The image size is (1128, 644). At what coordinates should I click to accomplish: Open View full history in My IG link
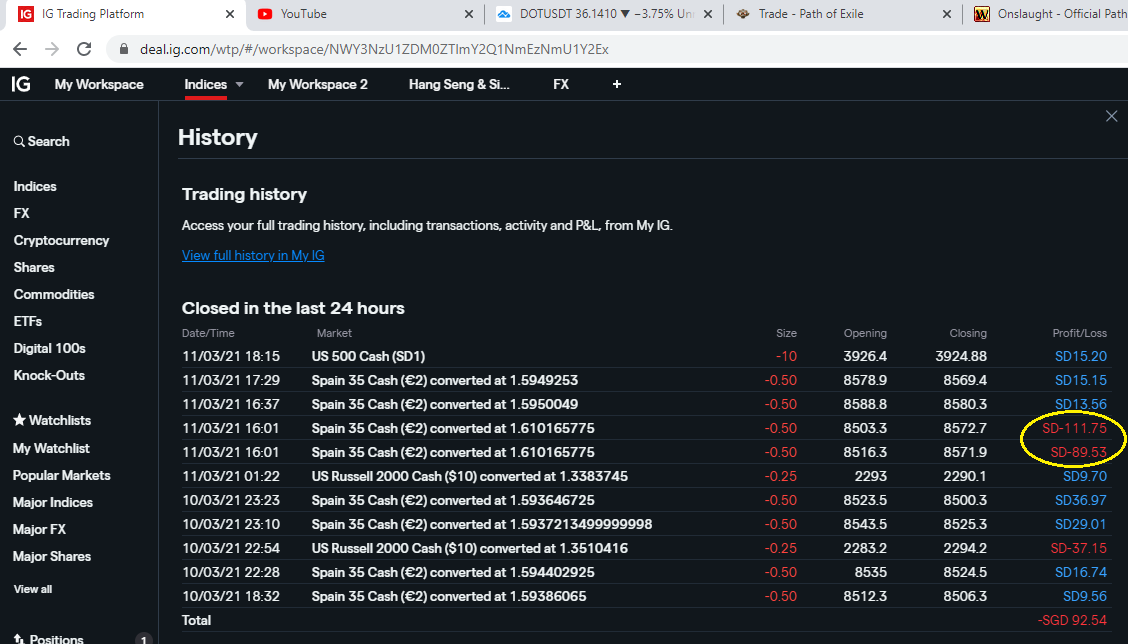253,256
